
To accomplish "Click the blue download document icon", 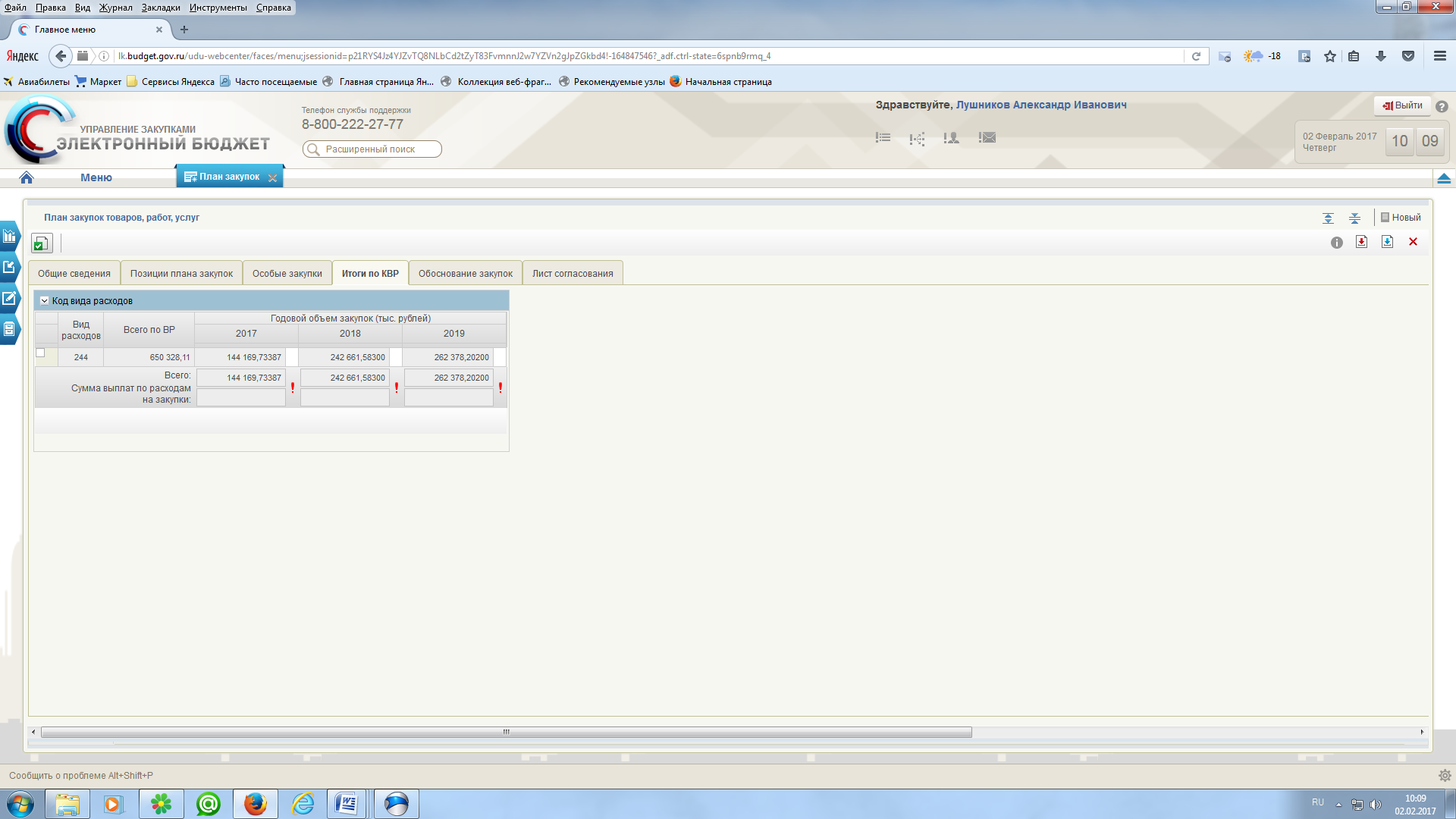I will (1387, 242).
